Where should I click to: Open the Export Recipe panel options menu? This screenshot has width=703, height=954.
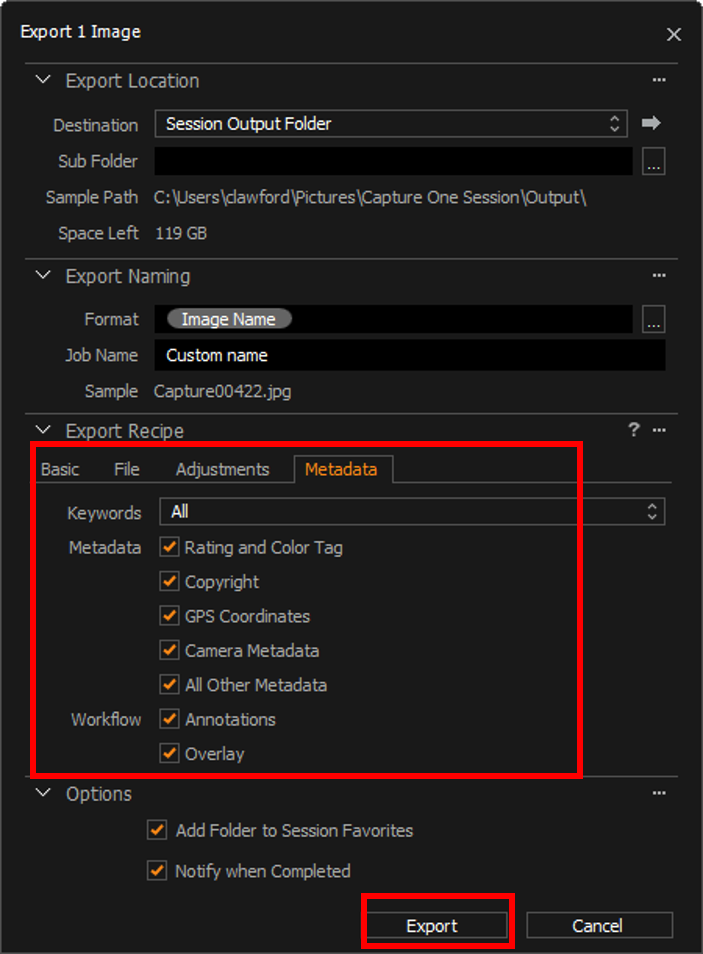(658, 430)
